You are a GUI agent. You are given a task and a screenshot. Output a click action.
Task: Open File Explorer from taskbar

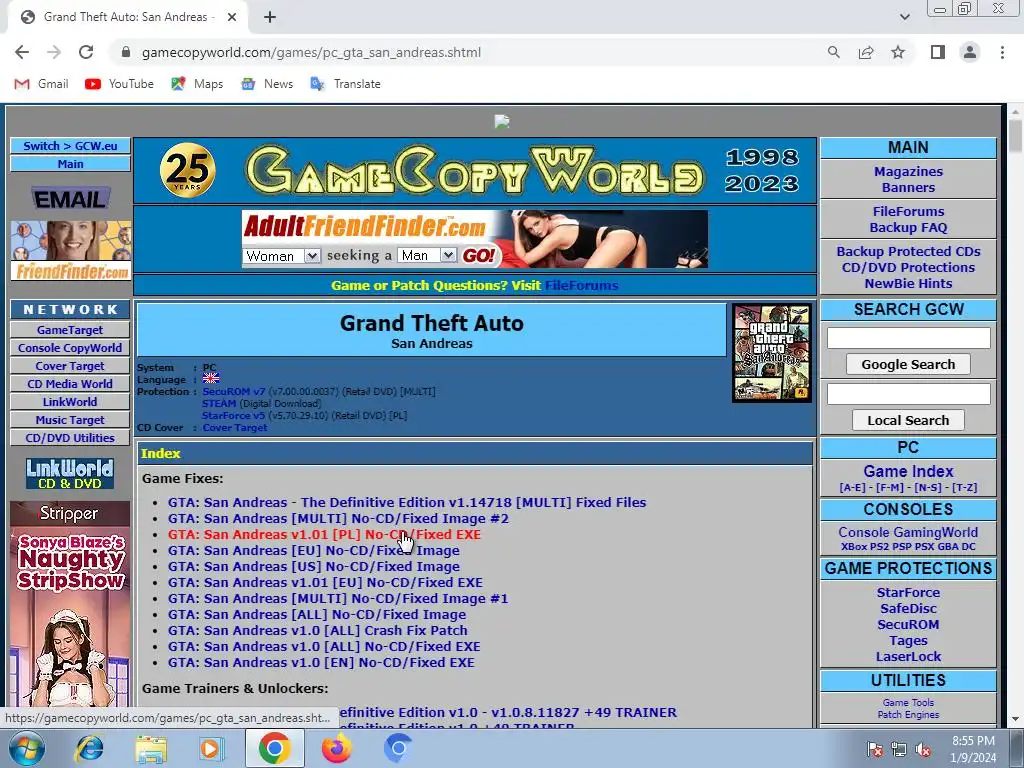[151, 748]
